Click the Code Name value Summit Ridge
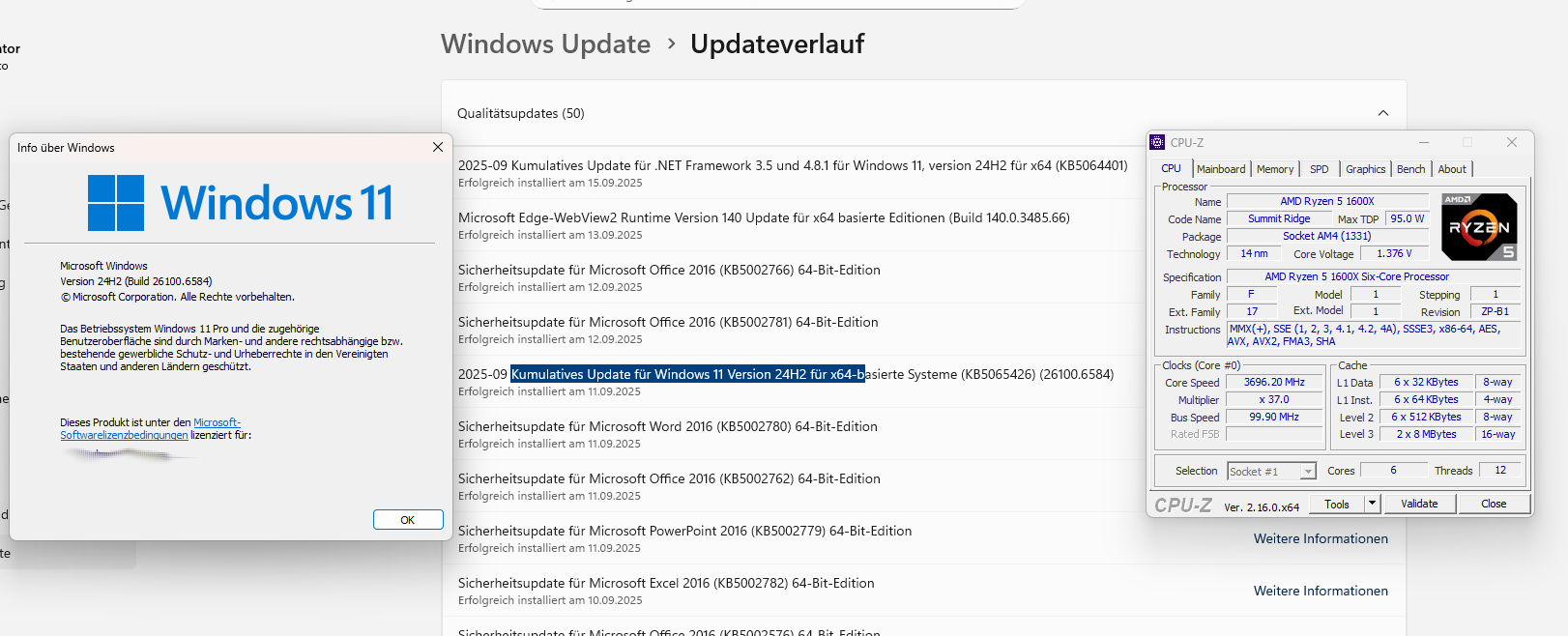Image resolution: width=1568 pixels, height=636 pixels. click(x=1279, y=218)
